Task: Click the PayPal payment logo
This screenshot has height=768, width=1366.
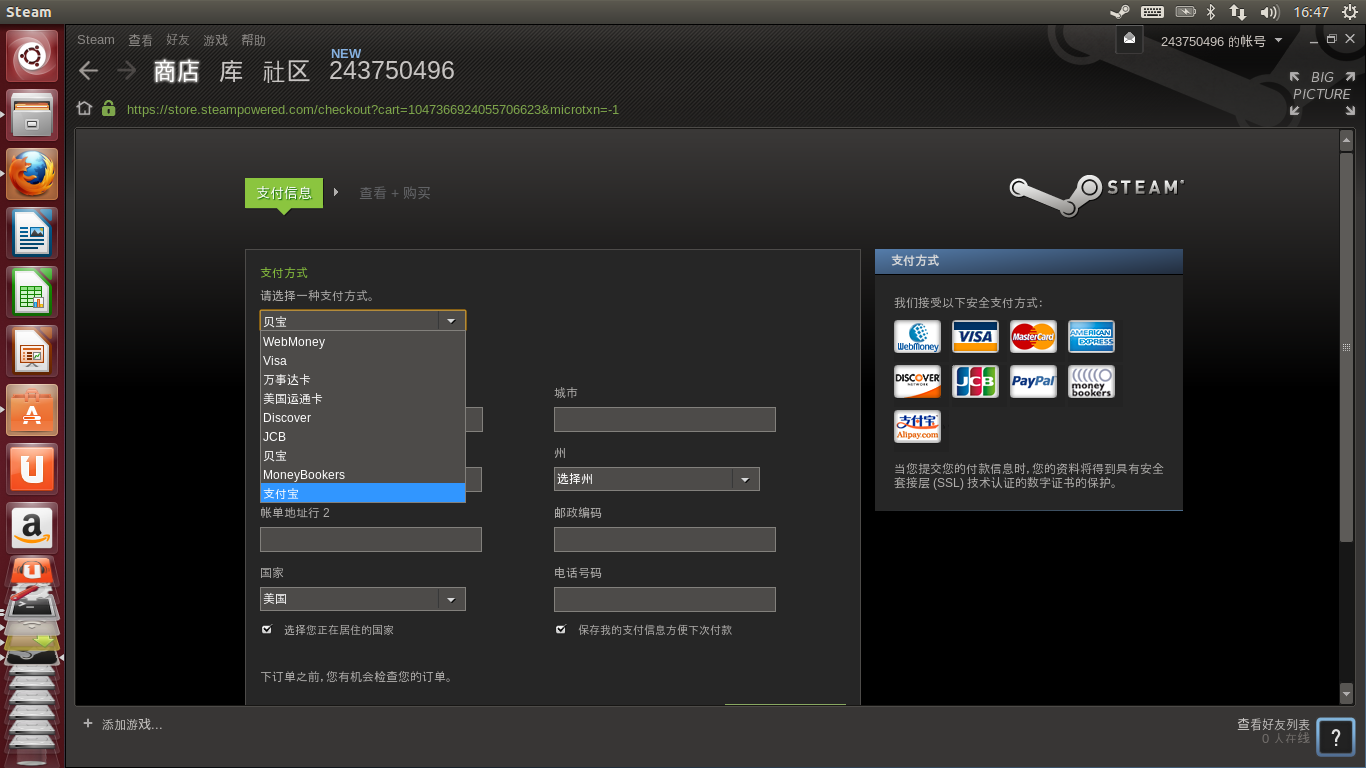Action: coord(1033,381)
